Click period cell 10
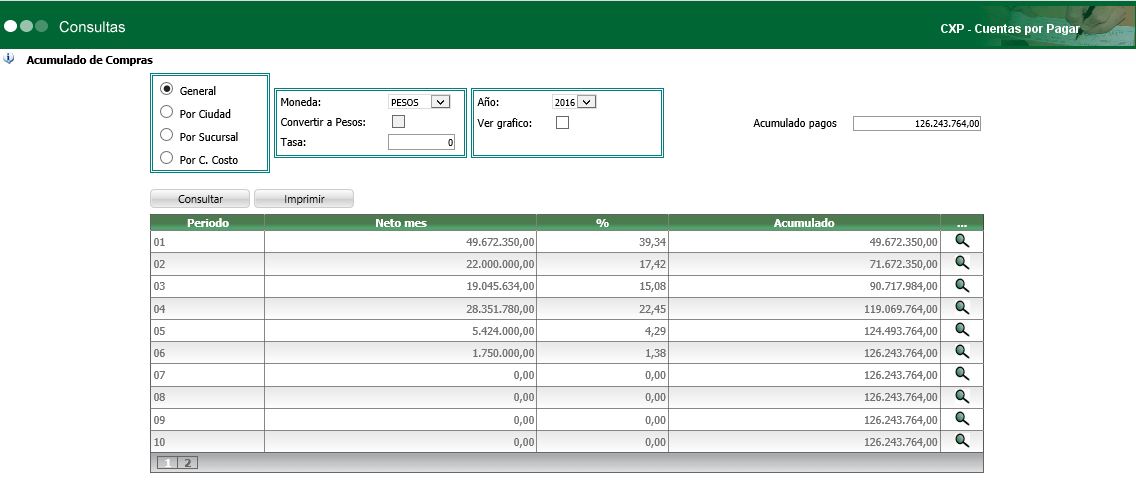 [x=207, y=442]
